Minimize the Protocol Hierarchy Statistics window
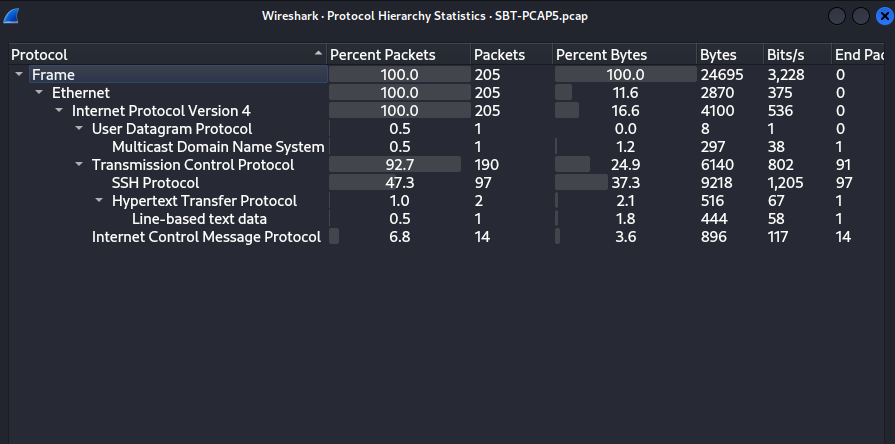 tap(836, 16)
